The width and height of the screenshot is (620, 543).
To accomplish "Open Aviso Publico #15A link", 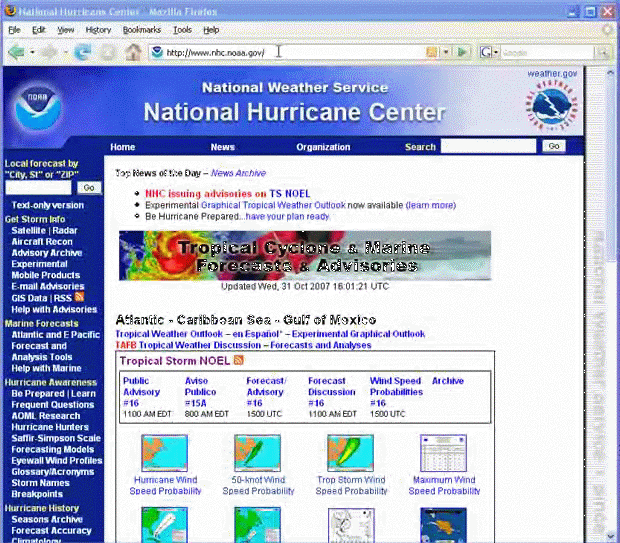I will [x=200, y=392].
